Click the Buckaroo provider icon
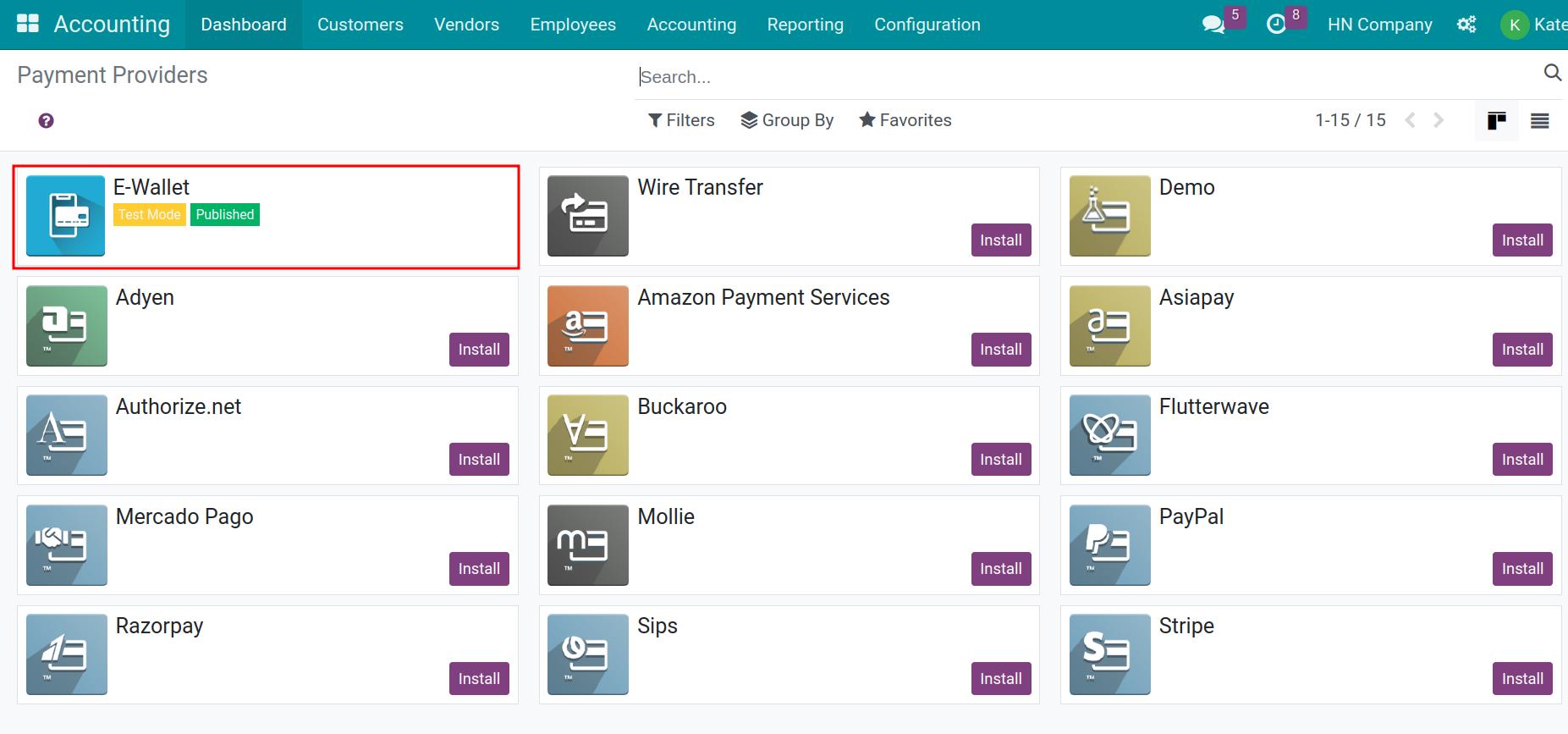 point(588,435)
